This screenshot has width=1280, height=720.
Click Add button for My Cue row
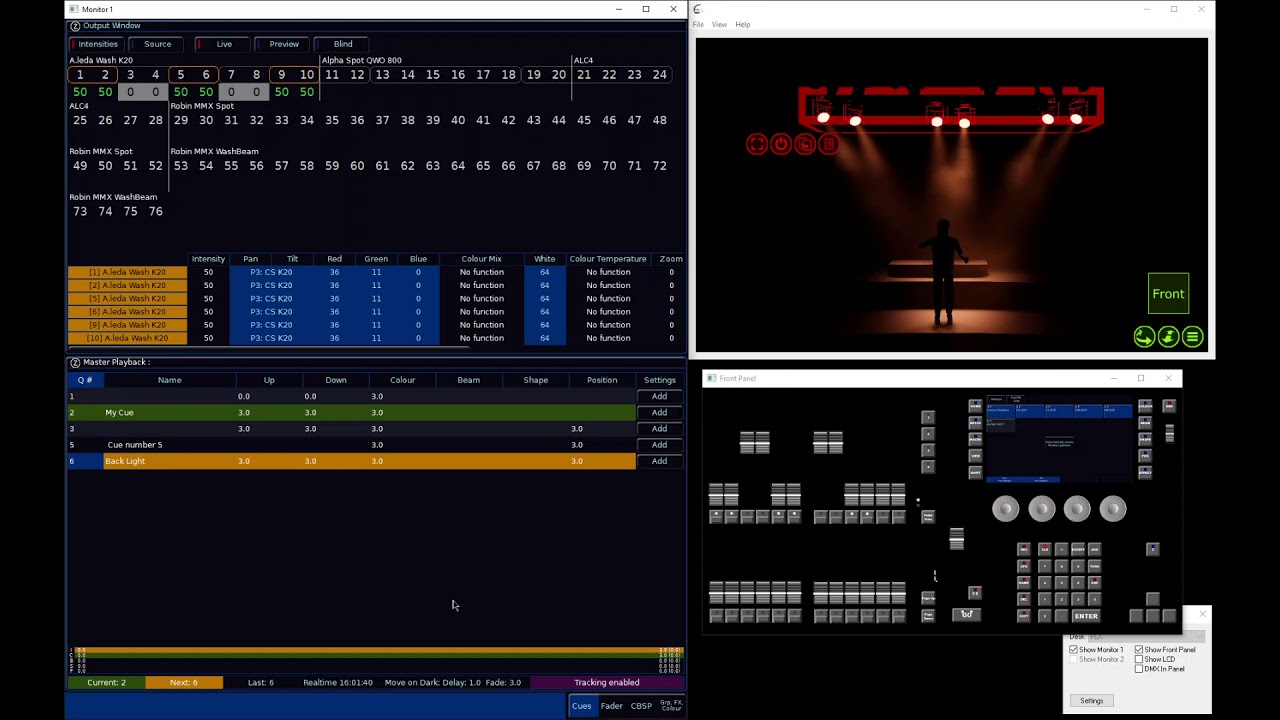tap(659, 412)
